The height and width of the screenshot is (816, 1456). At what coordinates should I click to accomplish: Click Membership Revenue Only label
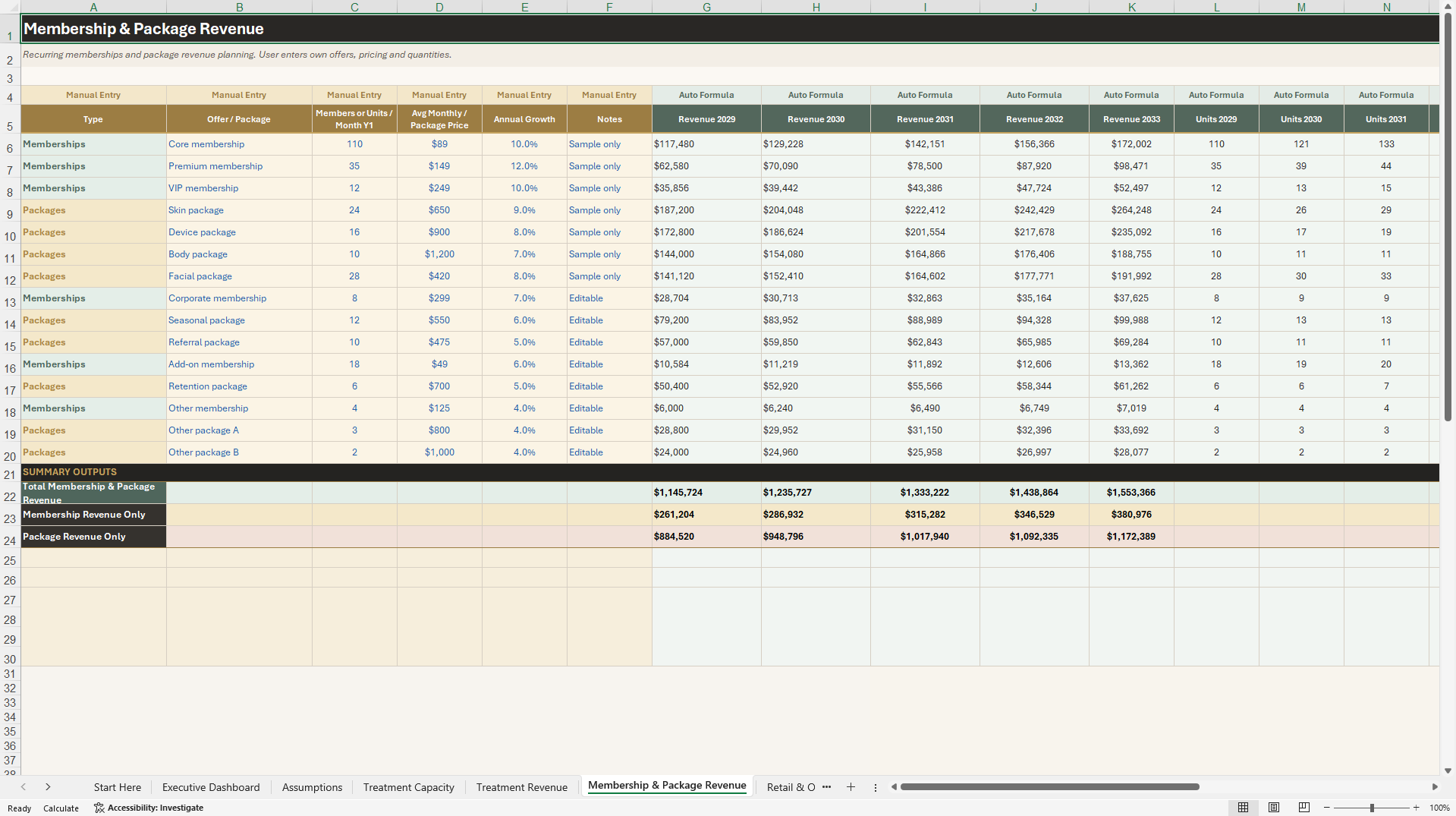[93, 515]
